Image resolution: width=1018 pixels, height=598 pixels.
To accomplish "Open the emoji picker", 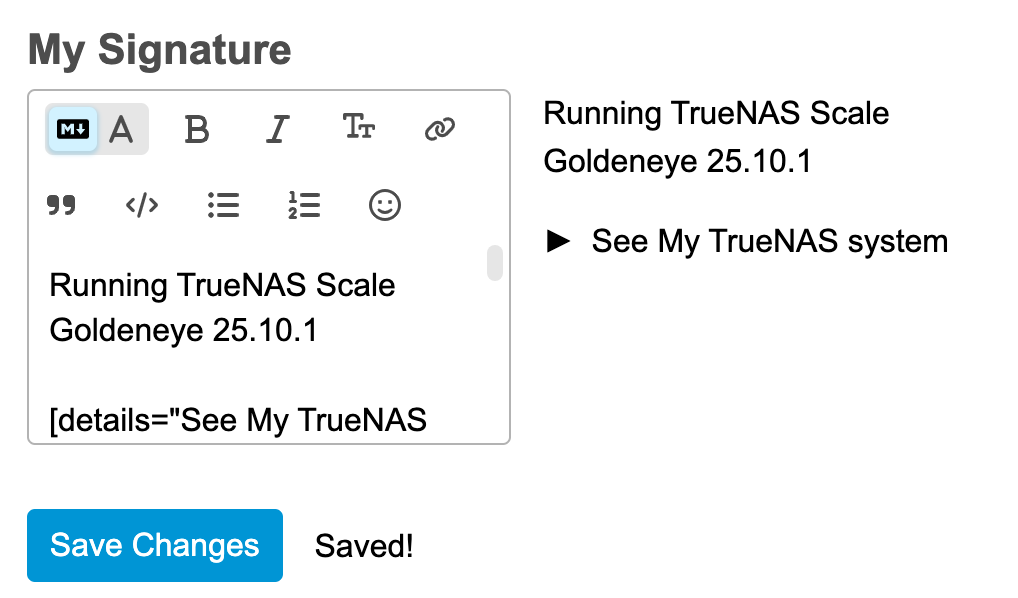I will (x=385, y=206).
